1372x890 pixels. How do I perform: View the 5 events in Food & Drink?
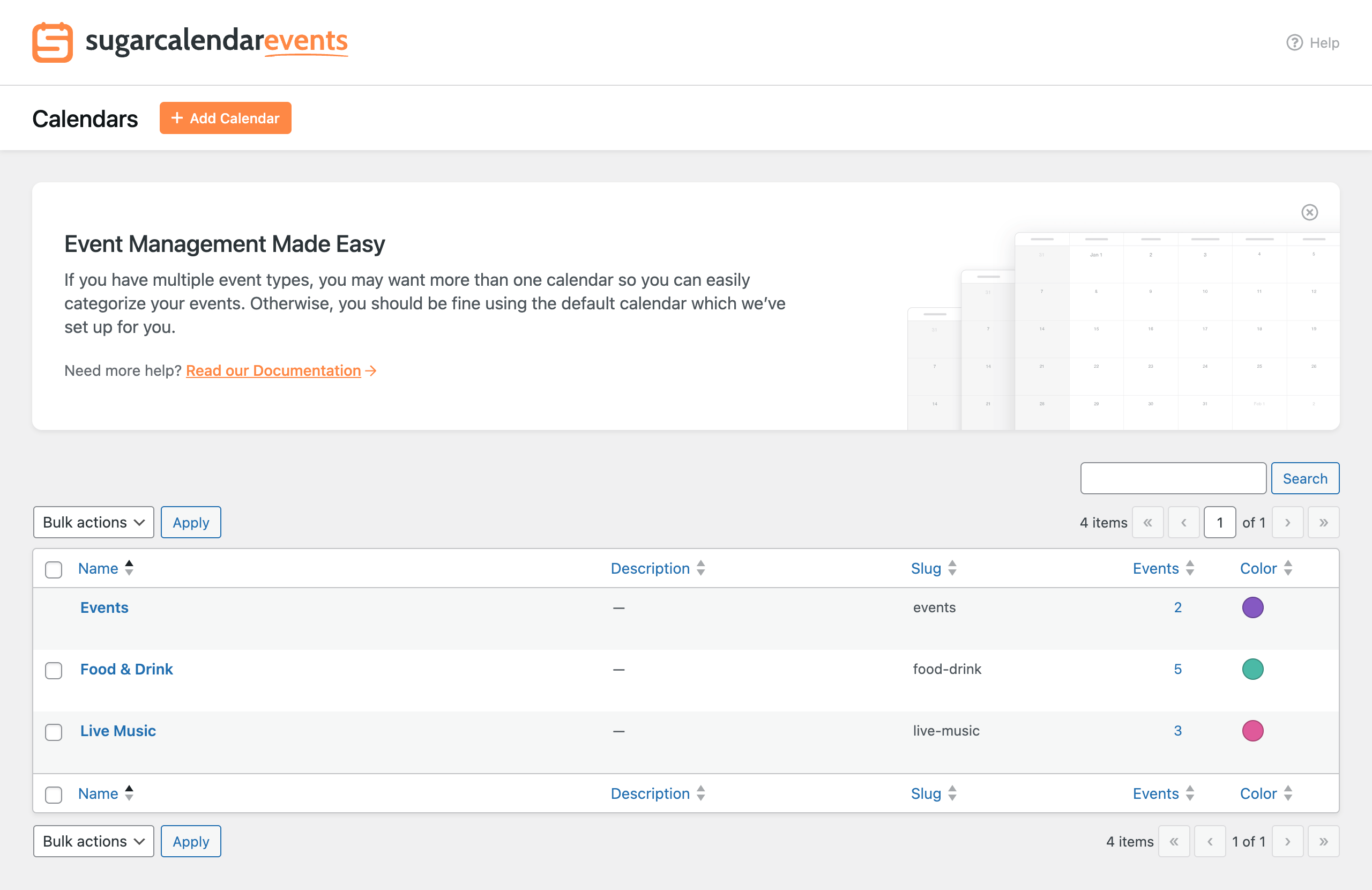1177,669
